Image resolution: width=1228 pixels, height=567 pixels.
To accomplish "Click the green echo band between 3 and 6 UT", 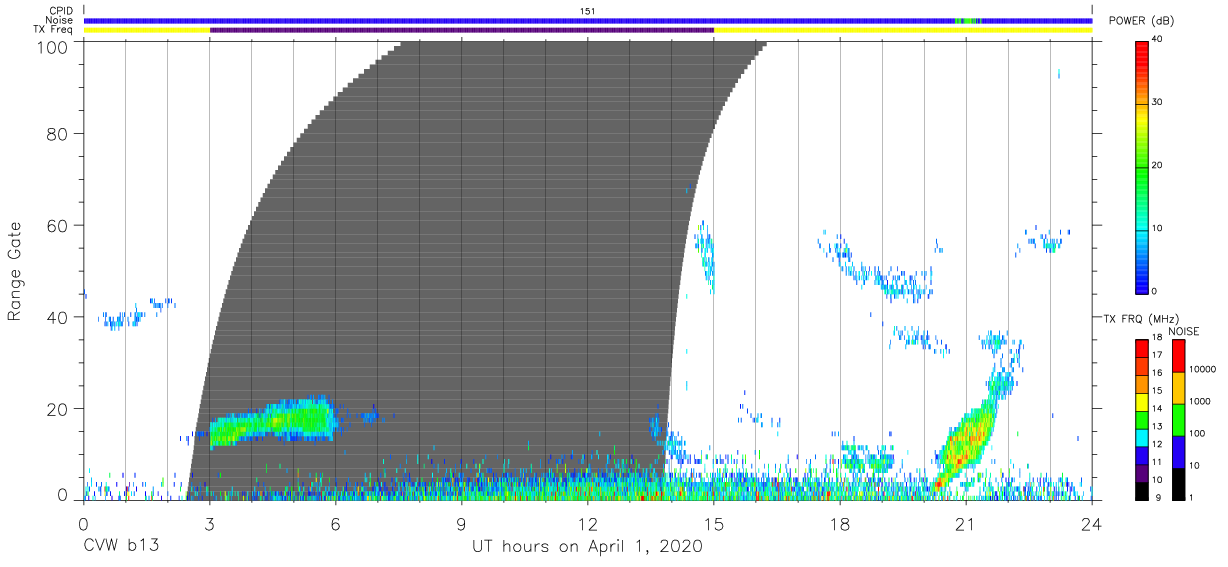I will 272,421.
